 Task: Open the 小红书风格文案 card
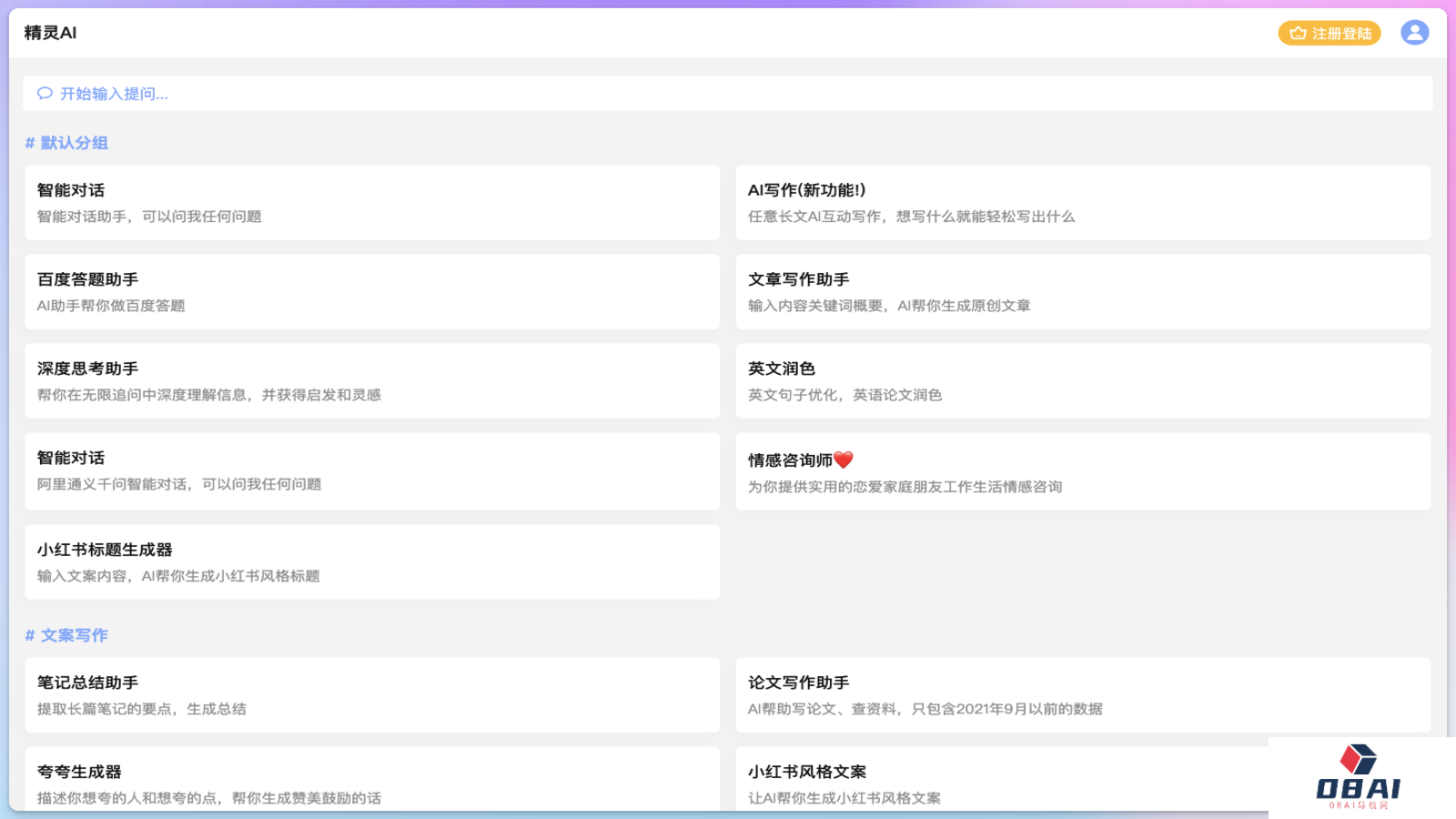(x=1001, y=781)
